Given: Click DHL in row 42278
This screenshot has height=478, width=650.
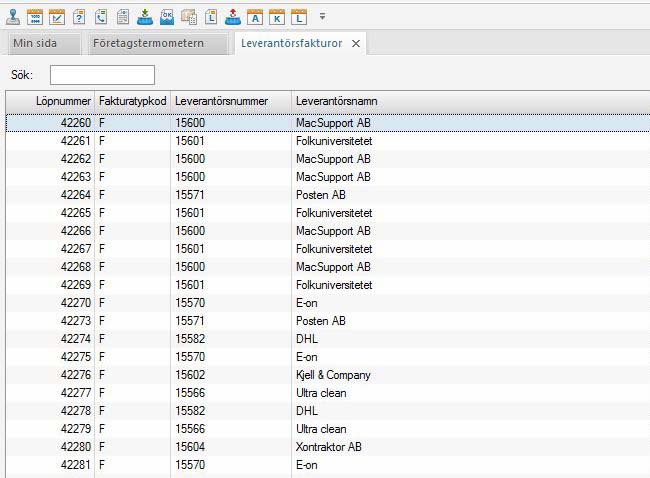Looking at the screenshot, I should pos(307,411).
